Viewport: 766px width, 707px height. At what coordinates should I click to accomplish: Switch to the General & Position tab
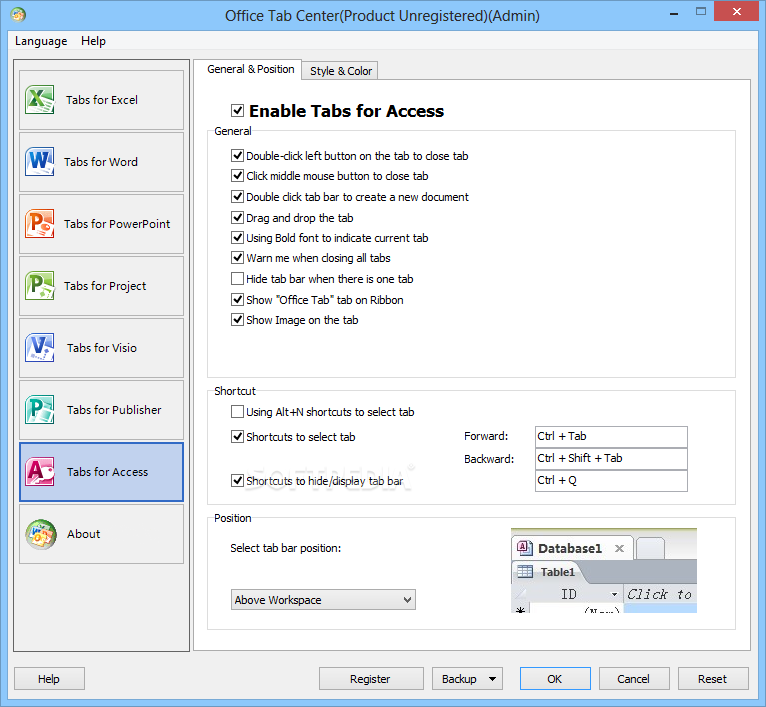click(x=251, y=69)
